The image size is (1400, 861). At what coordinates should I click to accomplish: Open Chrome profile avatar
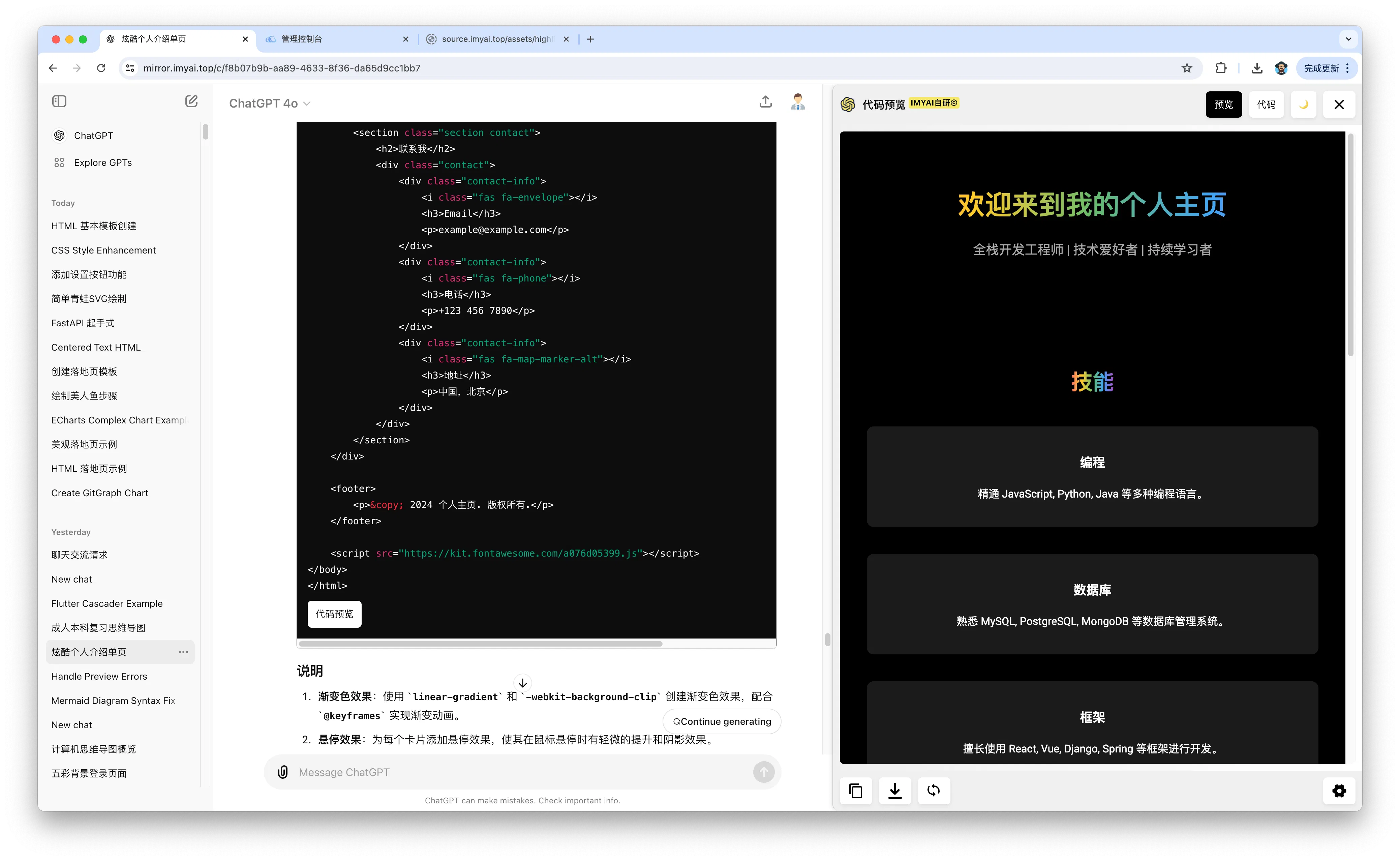1281,68
